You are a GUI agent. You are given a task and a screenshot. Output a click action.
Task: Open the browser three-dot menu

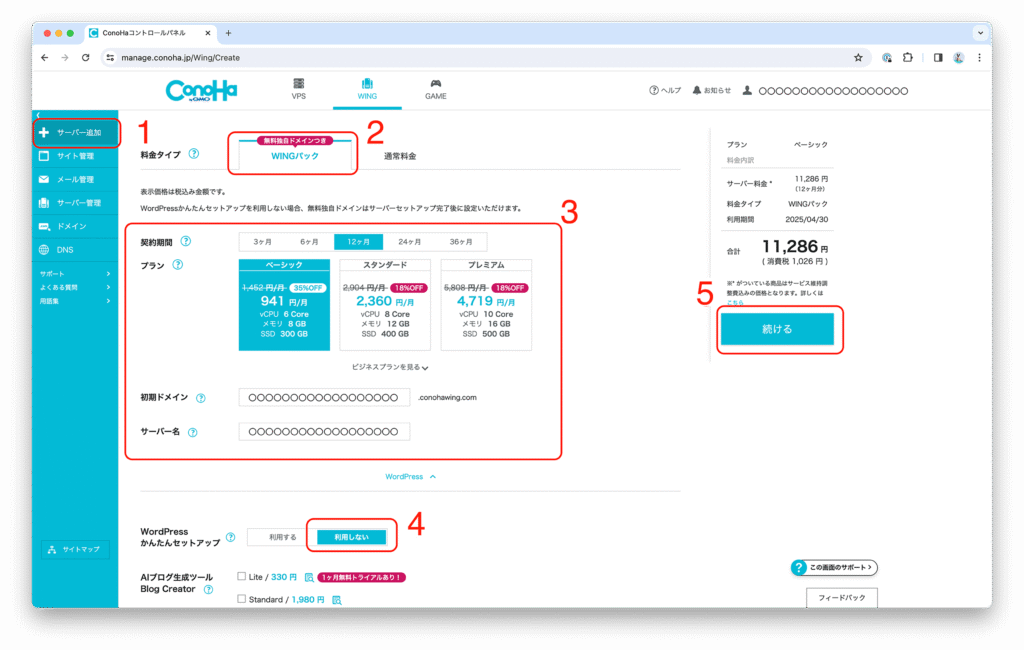click(x=980, y=57)
